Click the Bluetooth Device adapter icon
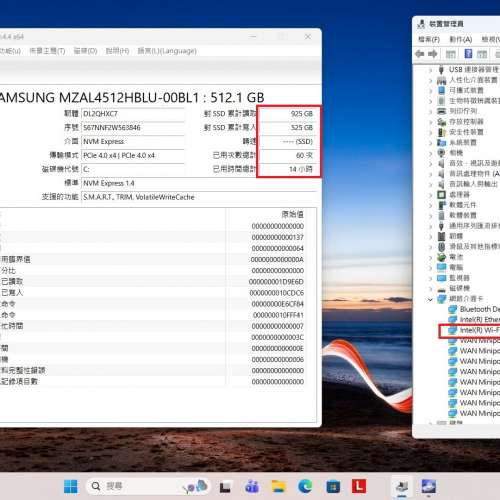The image size is (500, 500). pos(452,309)
